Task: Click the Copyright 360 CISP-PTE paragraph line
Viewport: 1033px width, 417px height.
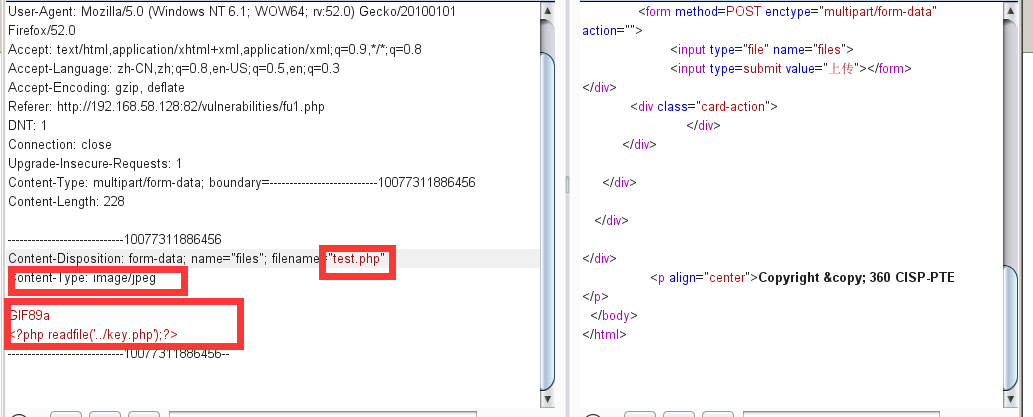Action: point(802,277)
